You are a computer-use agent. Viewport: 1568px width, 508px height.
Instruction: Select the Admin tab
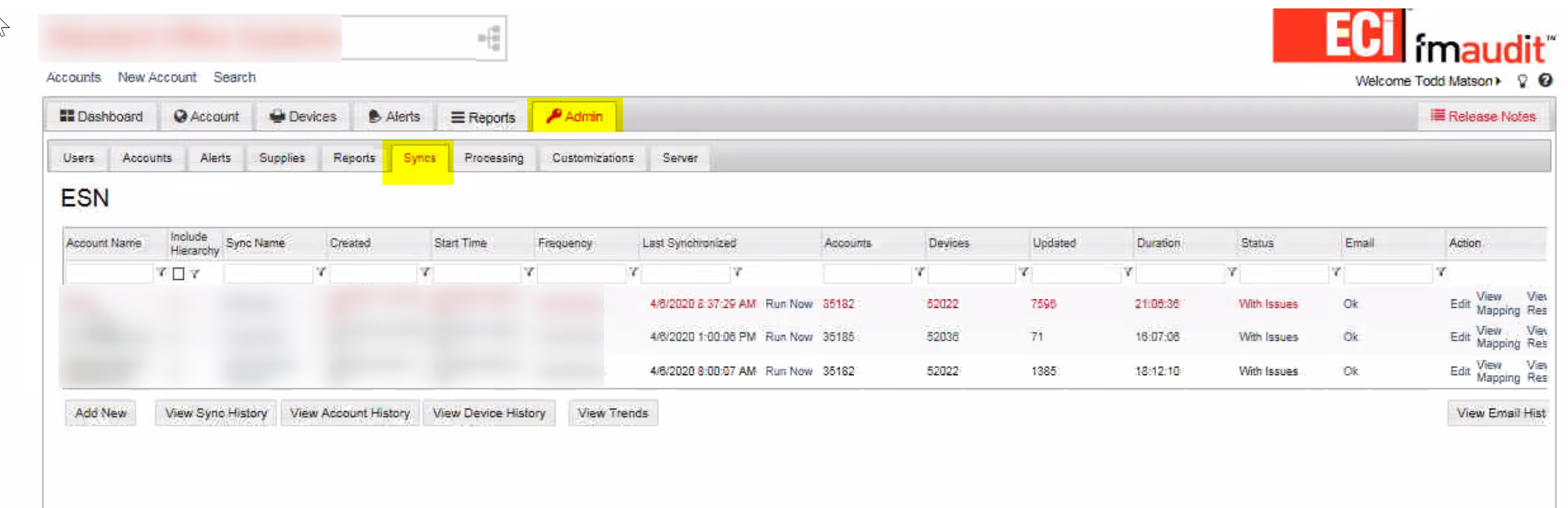pyautogui.click(x=575, y=116)
